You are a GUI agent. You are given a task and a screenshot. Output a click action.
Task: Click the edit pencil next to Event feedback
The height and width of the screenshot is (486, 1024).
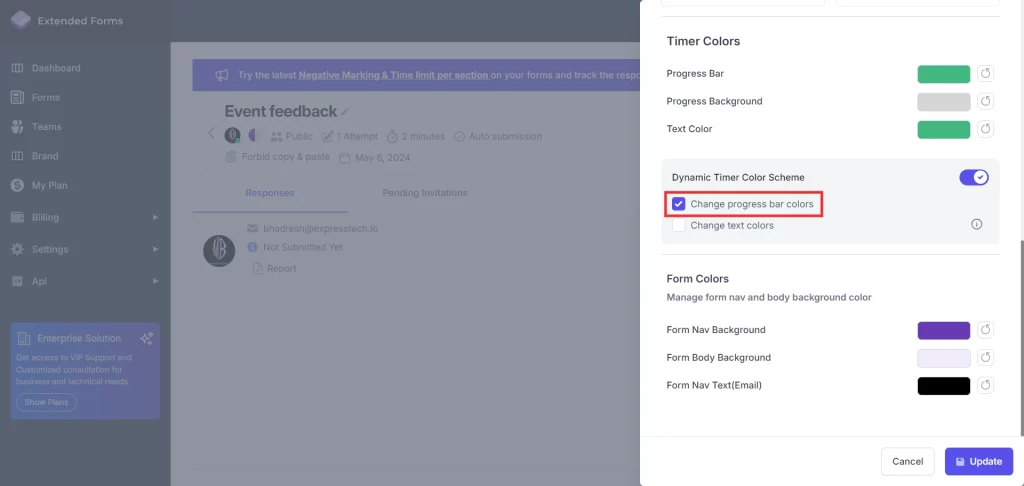pyautogui.click(x=345, y=112)
